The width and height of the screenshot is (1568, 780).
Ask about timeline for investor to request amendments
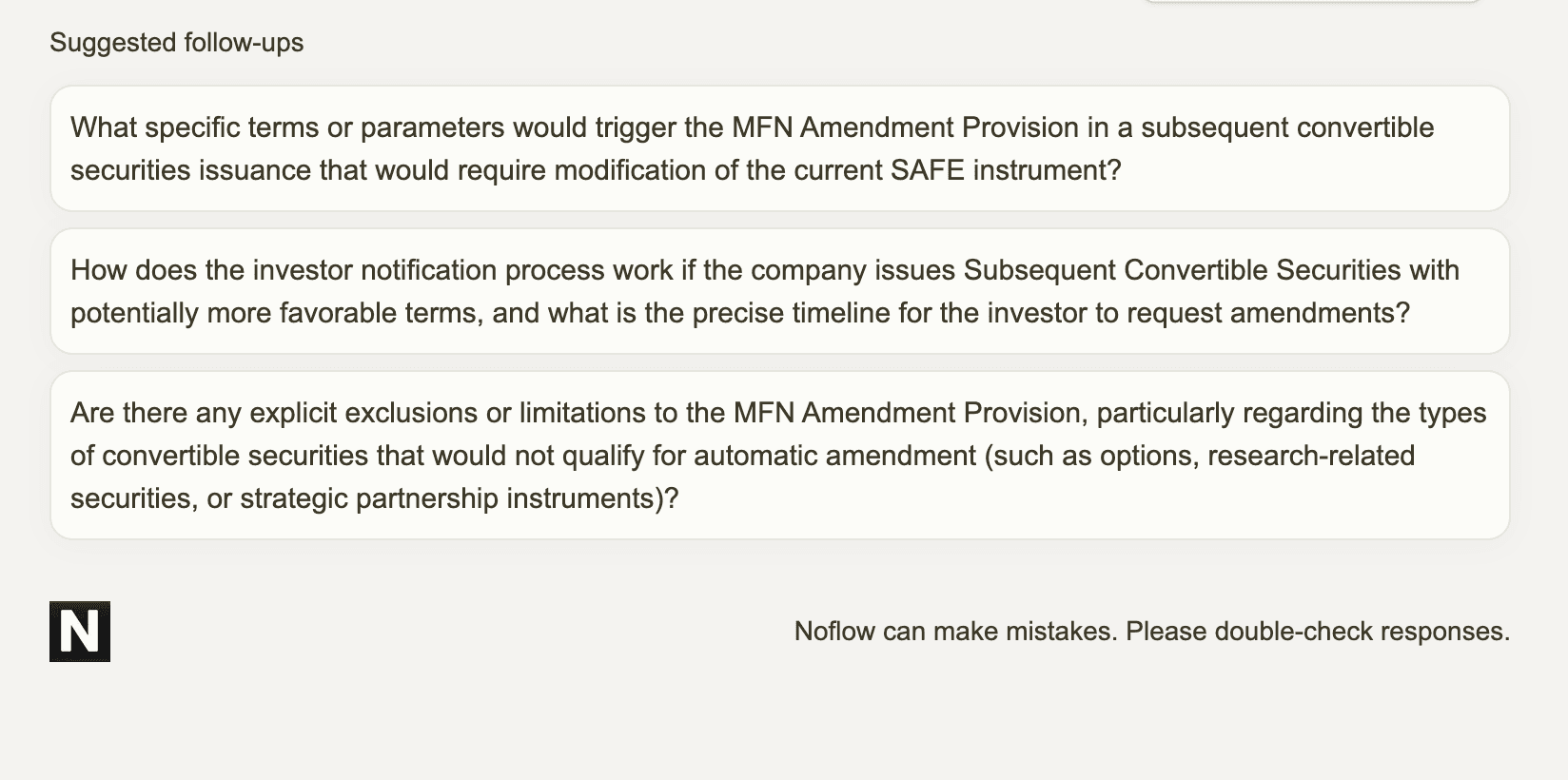click(x=780, y=291)
